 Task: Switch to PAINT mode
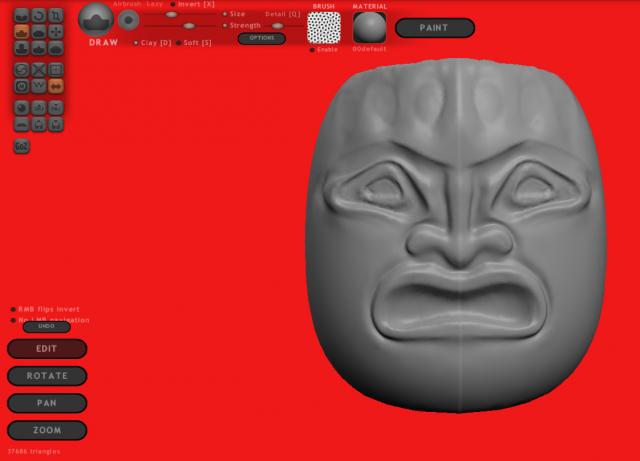click(434, 28)
